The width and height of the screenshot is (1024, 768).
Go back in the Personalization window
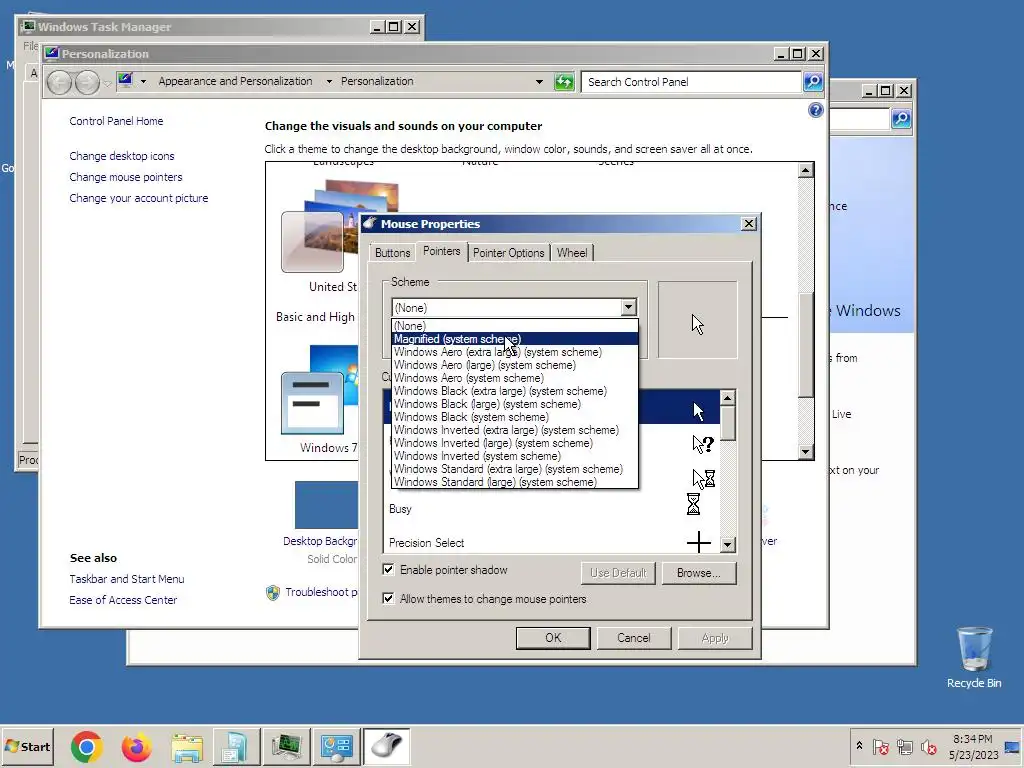(59, 82)
